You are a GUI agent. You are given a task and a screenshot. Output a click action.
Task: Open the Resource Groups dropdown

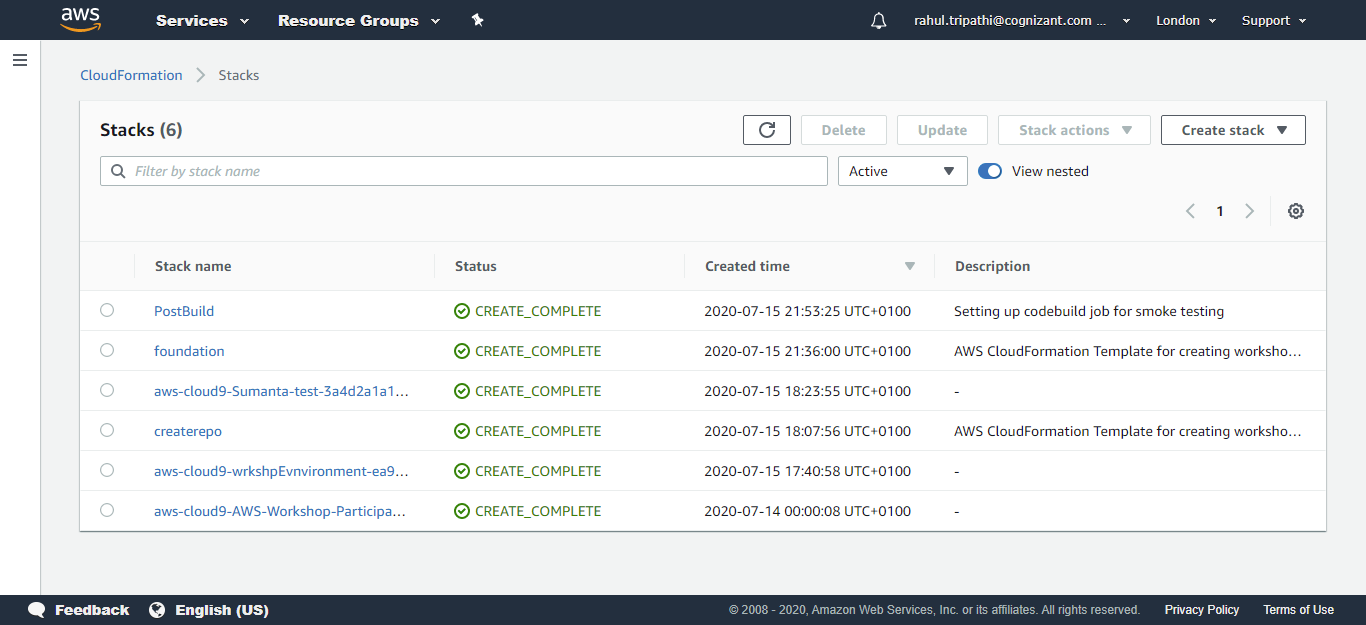click(359, 20)
